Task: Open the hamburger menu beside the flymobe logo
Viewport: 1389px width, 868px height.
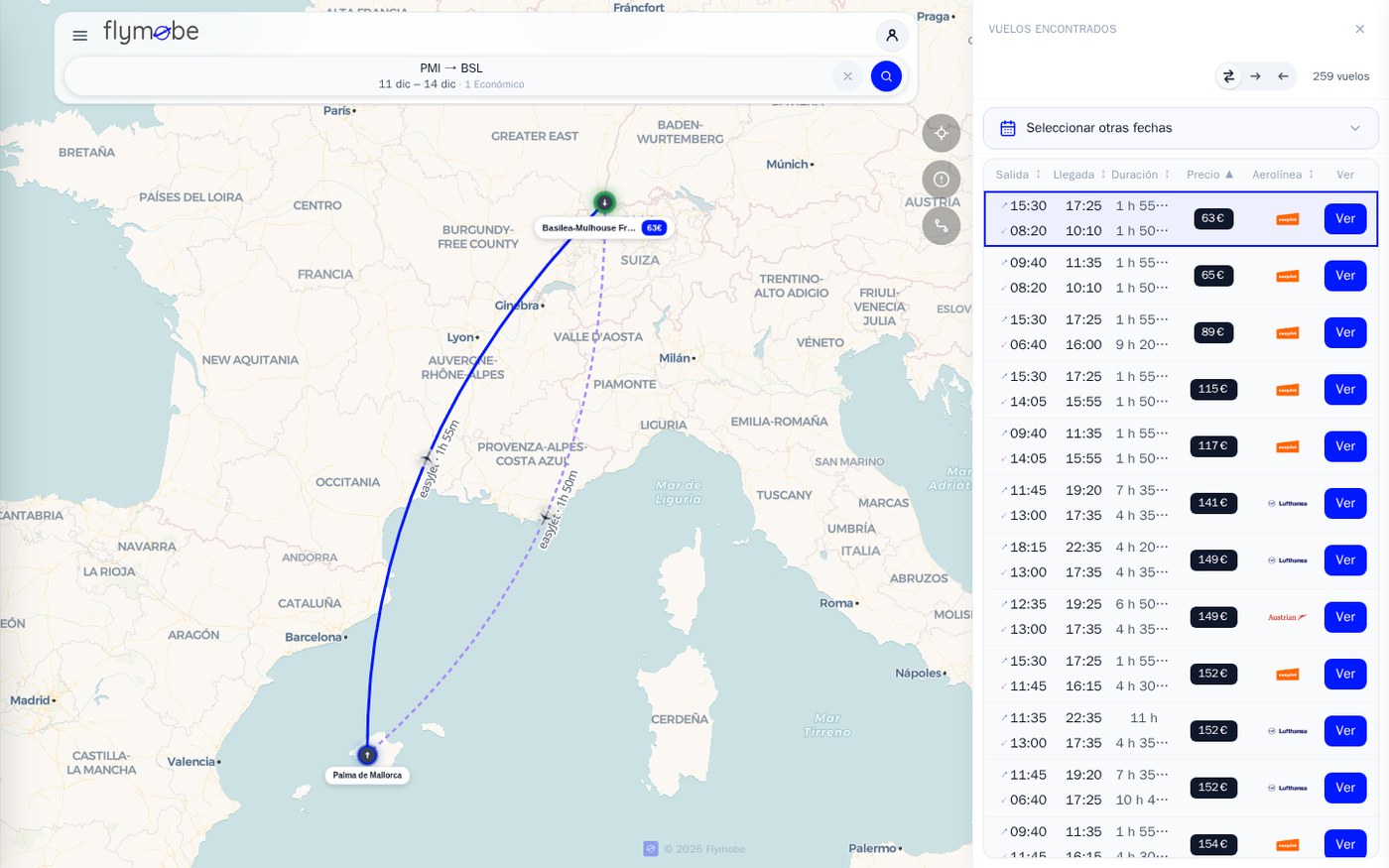Action: (80, 36)
